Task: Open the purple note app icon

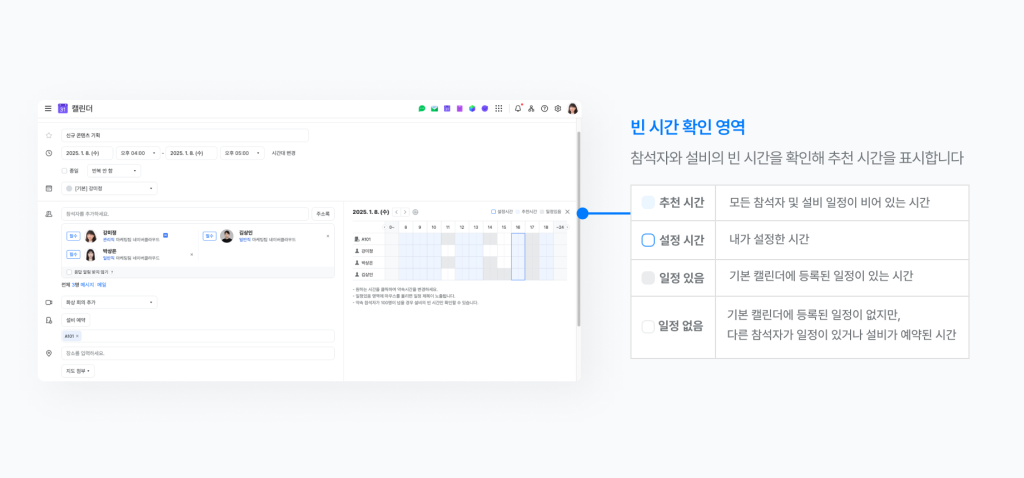Action: pyautogui.click(x=459, y=108)
